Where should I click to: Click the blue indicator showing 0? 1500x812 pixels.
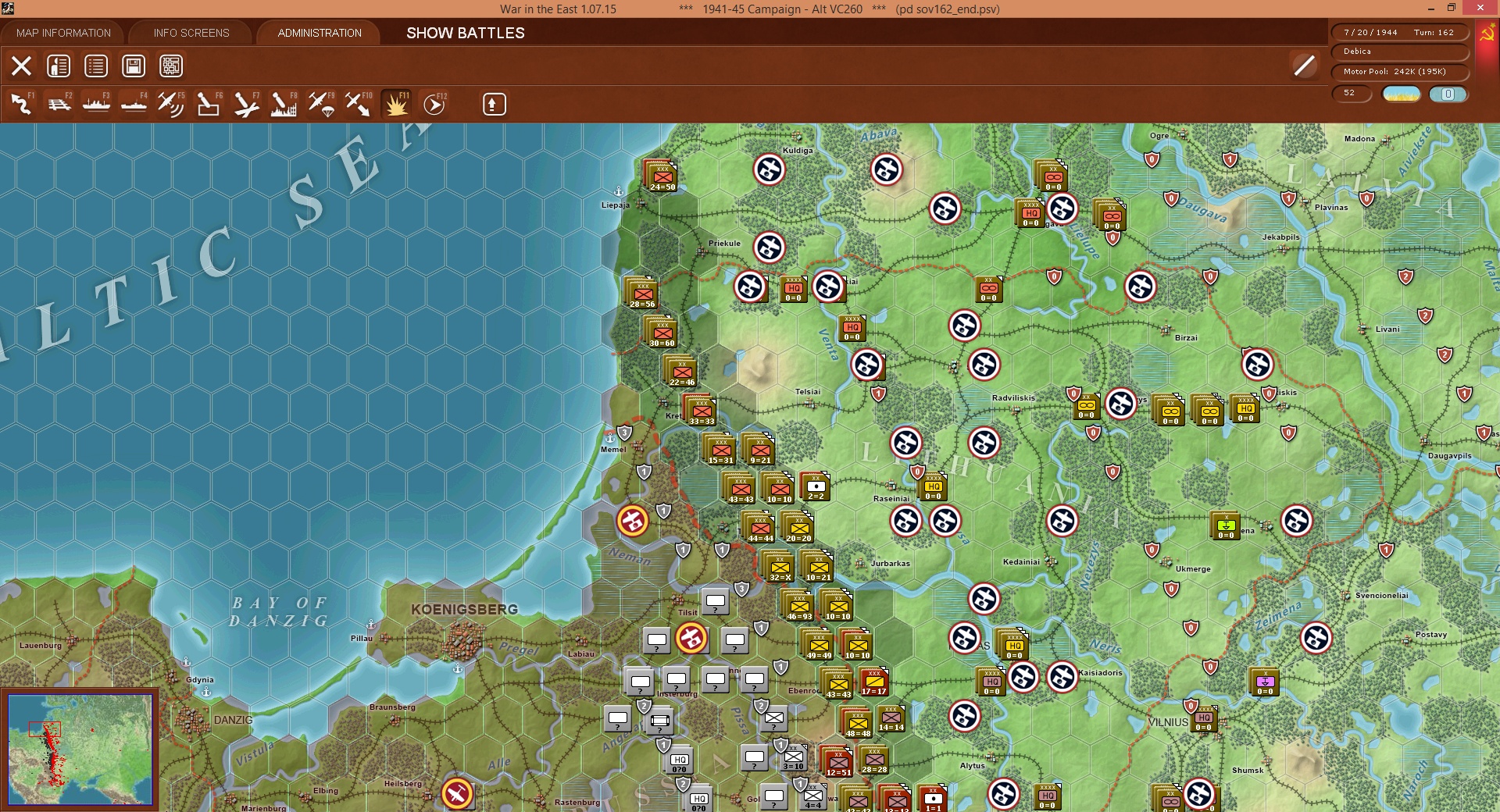tap(1448, 94)
